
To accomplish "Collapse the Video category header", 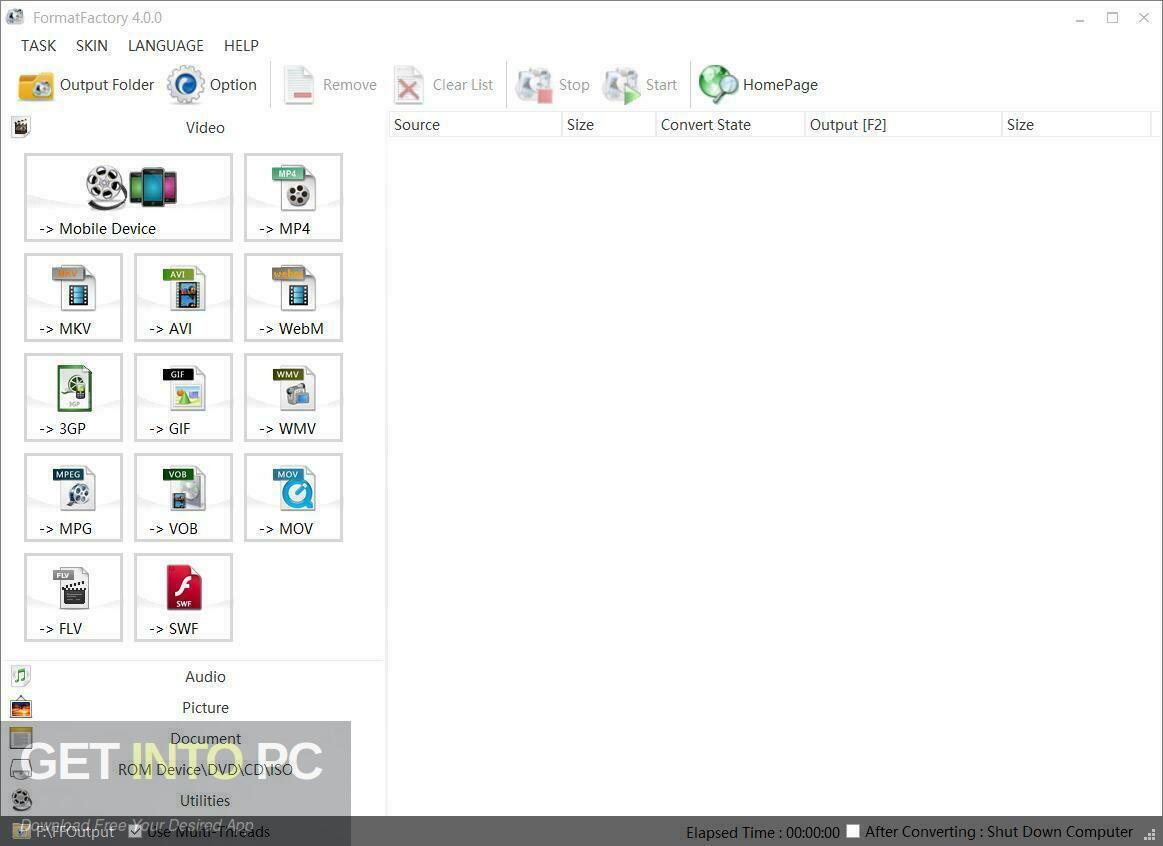I will point(194,128).
